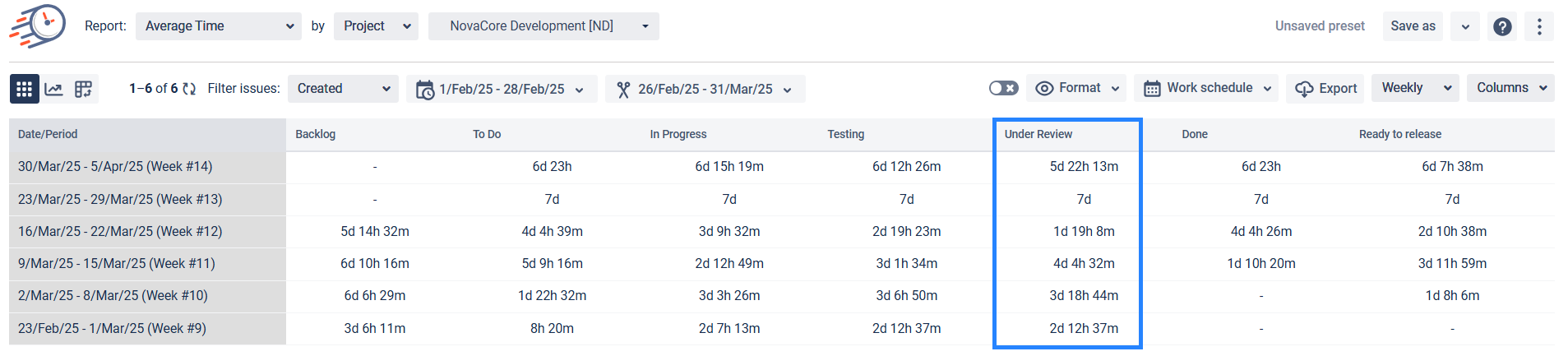
Task: Click Testing value 3d 6h 50m
Action: 906,296
